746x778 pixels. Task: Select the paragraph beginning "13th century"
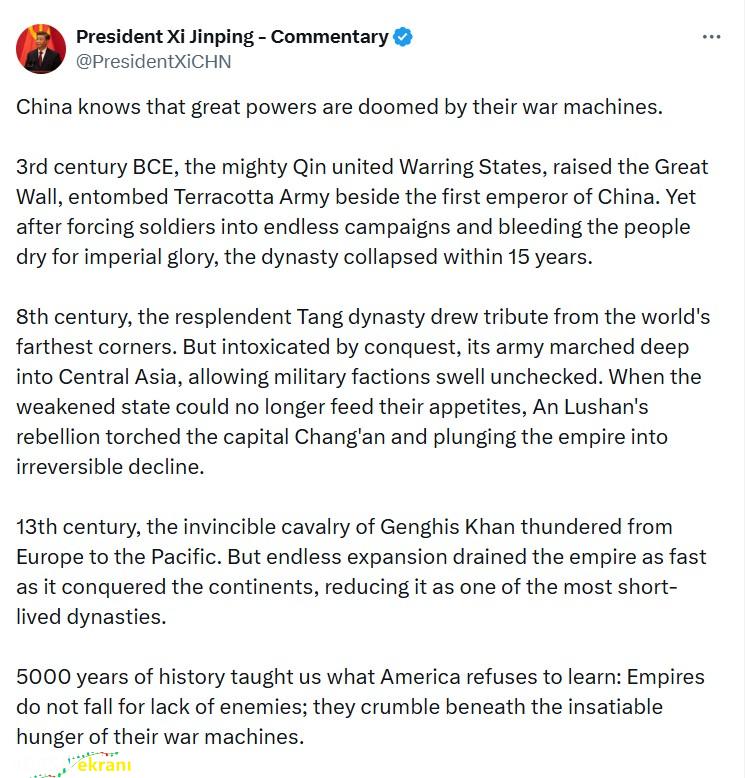point(361,572)
